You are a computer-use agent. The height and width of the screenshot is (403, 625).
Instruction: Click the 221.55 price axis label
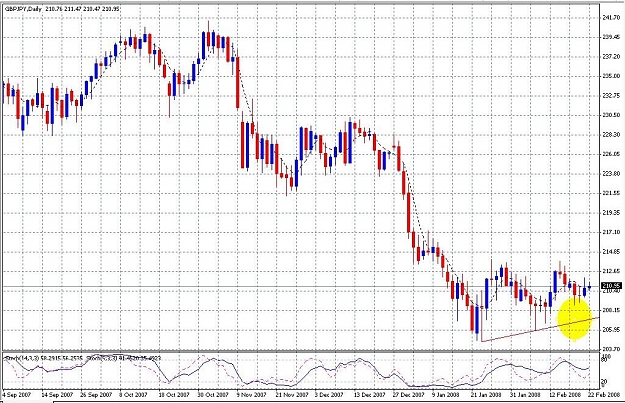[x=611, y=193]
